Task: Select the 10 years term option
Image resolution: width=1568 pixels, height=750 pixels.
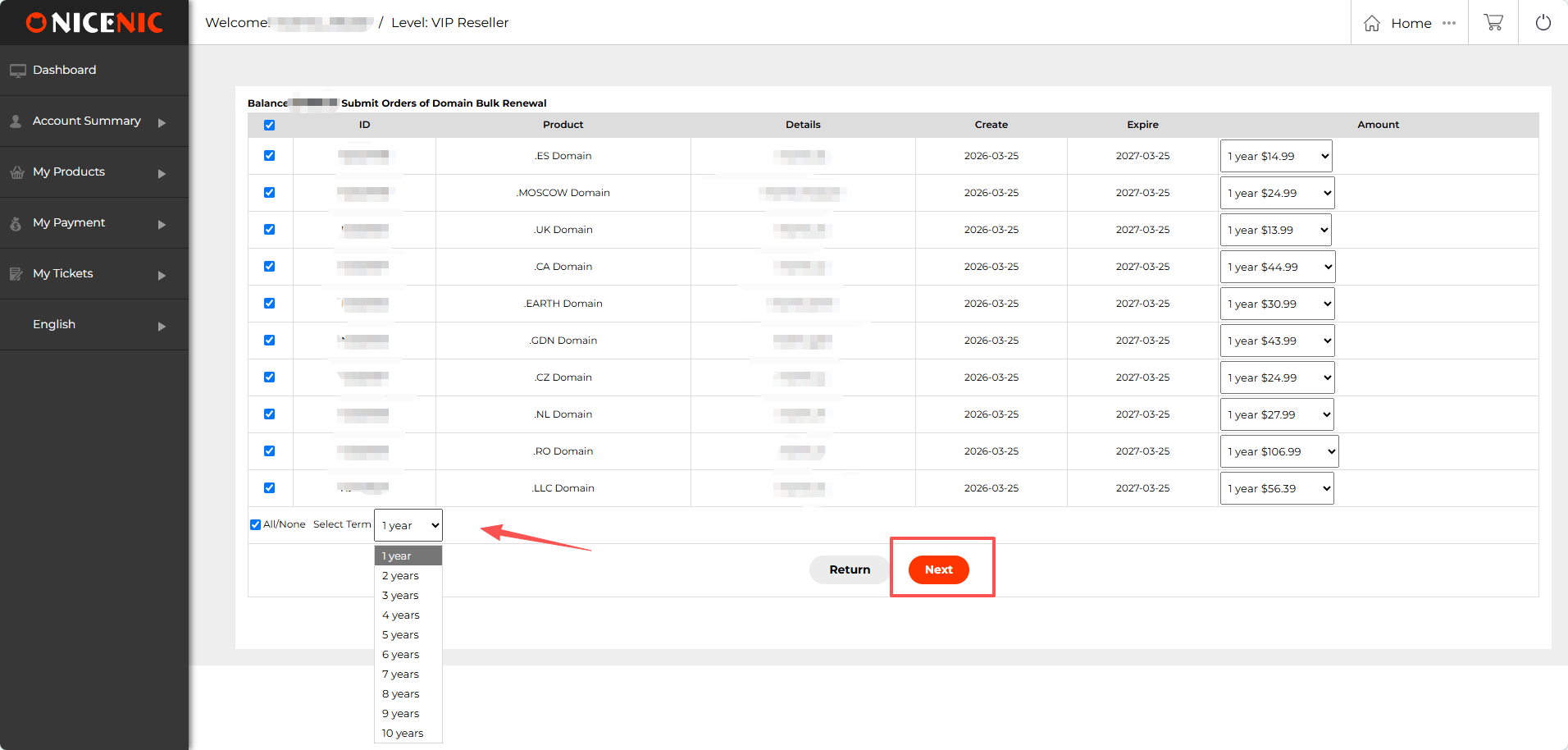Action: (x=408, y=734)
